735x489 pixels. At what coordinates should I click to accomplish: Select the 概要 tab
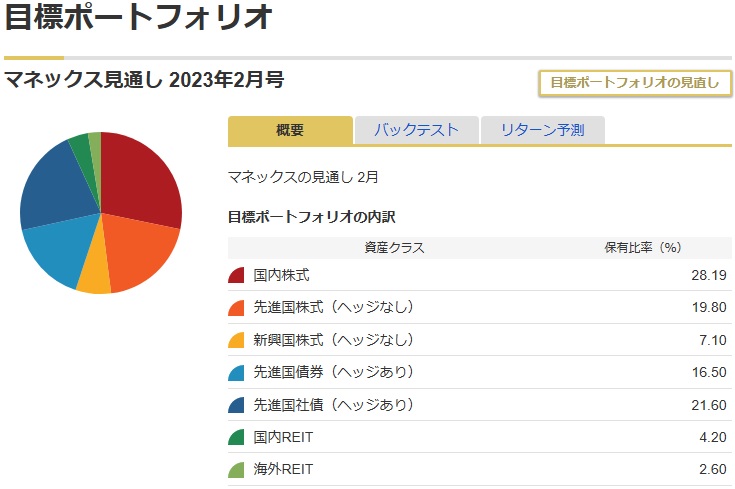point(290,130)
